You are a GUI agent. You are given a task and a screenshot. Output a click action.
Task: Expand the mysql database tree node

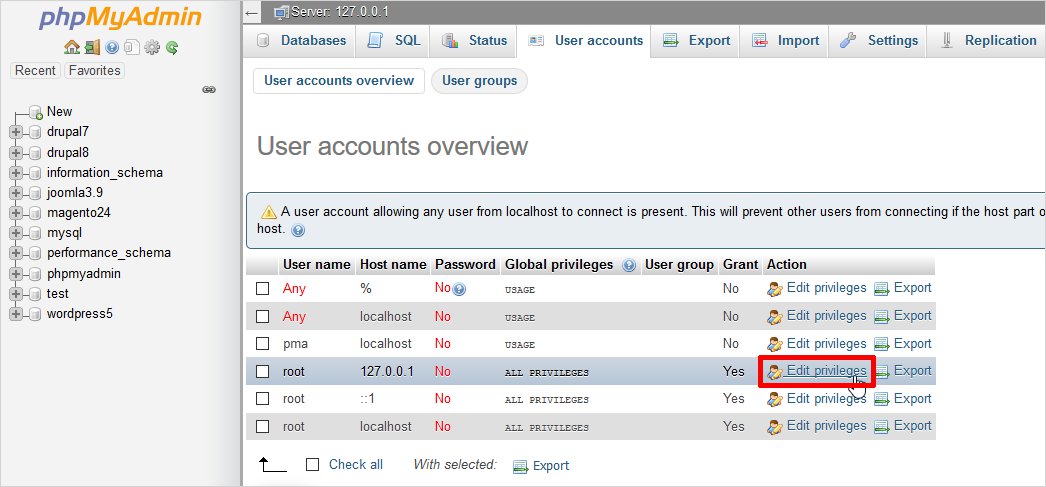16,233
